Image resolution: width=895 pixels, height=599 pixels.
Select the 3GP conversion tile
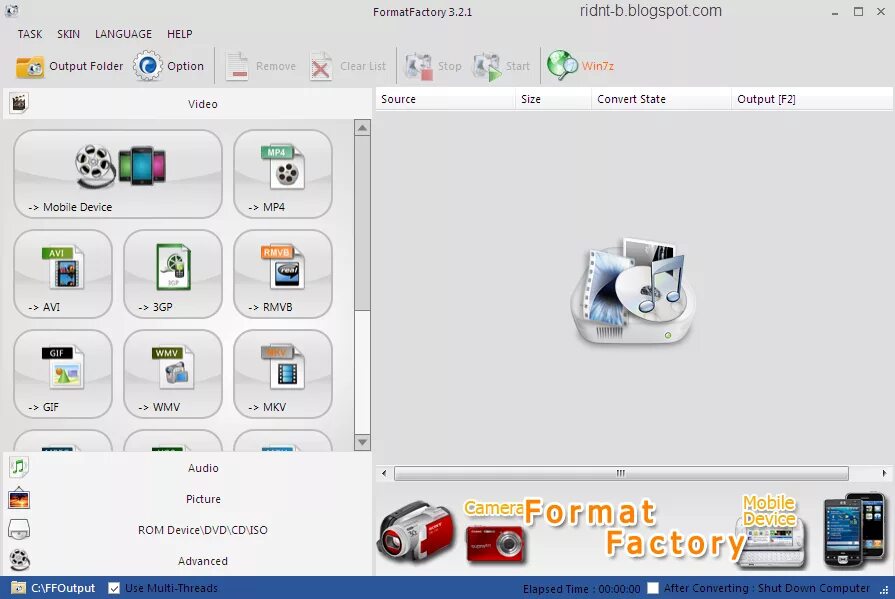[173, 274]
